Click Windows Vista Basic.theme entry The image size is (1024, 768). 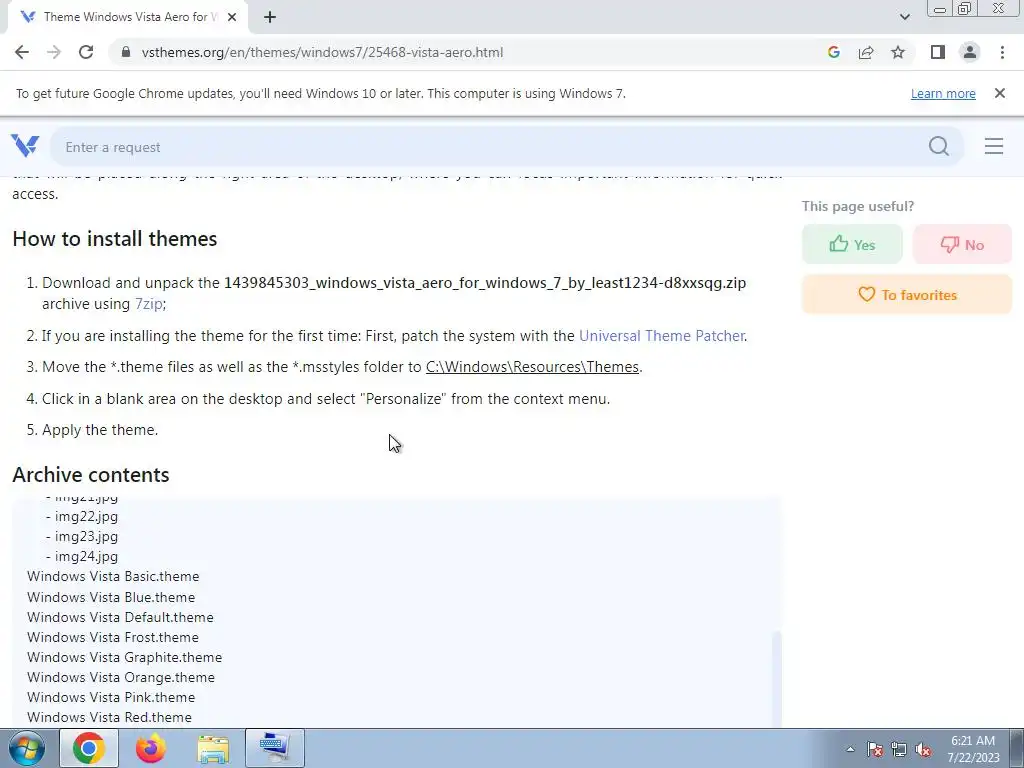pyautogui.click(x=113, y=577)
